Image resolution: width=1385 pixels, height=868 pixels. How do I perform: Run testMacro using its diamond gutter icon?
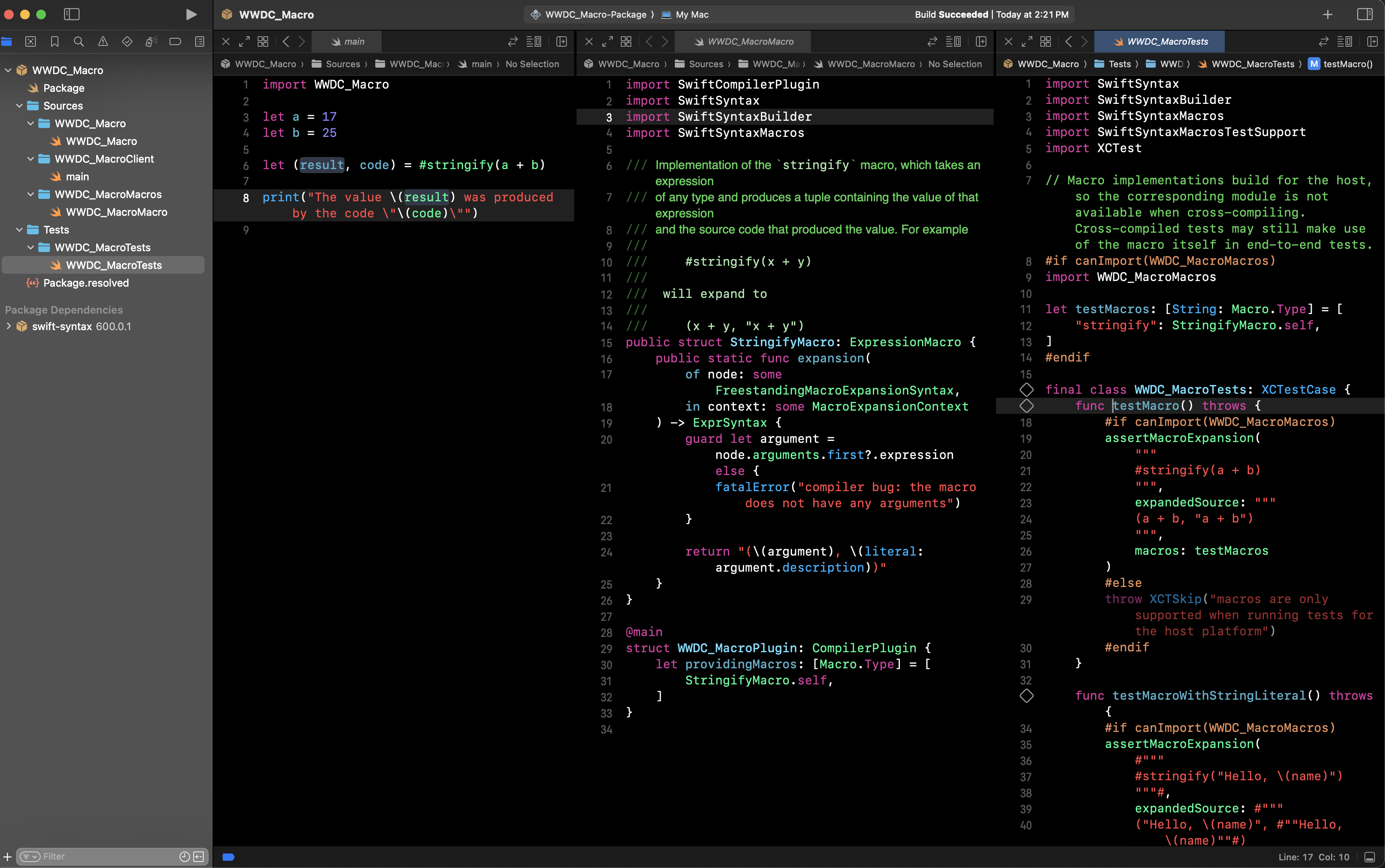click(1026, 406)
